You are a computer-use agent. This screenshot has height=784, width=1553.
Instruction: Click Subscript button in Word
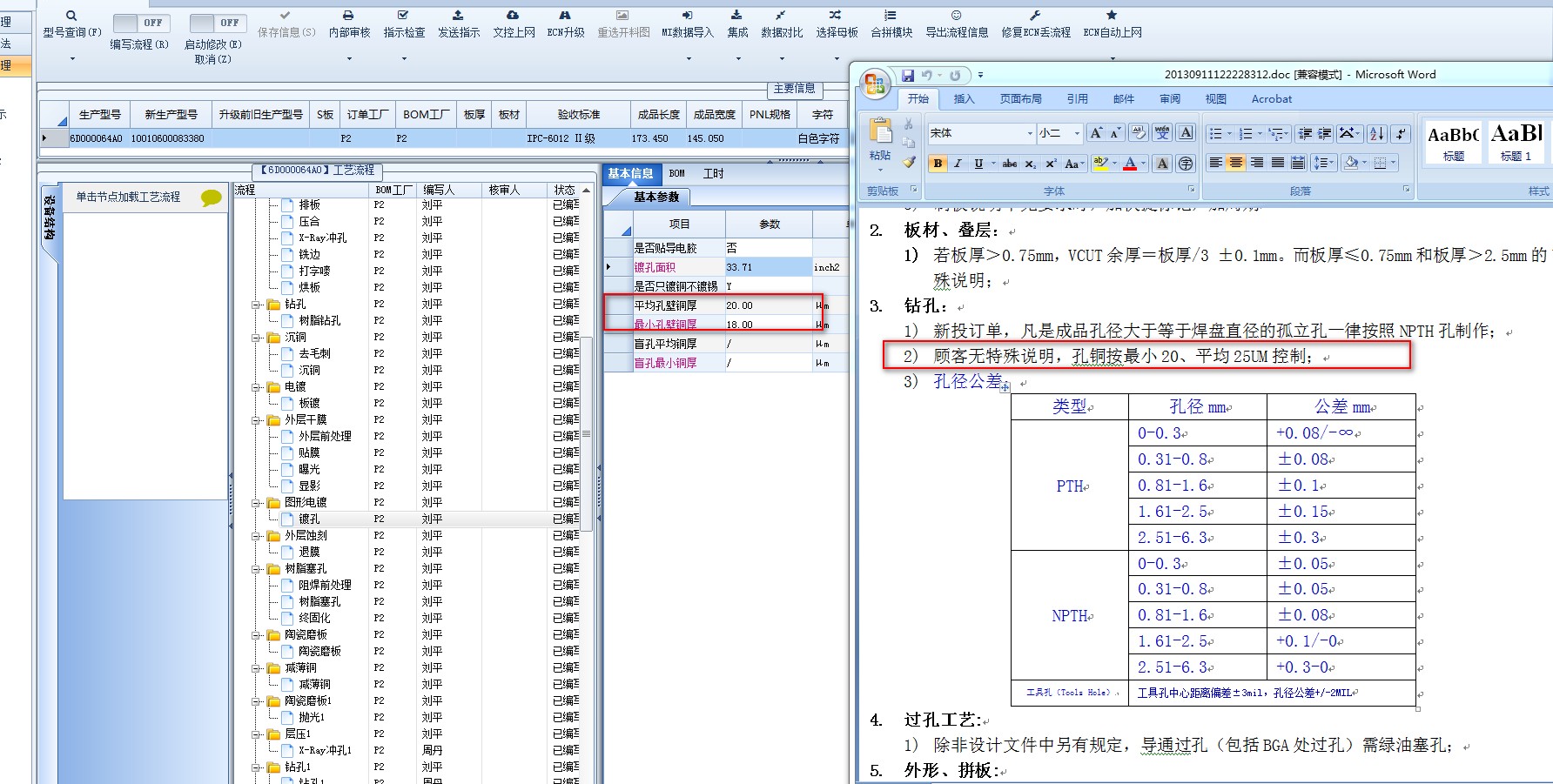click(x=1031, y=164)
